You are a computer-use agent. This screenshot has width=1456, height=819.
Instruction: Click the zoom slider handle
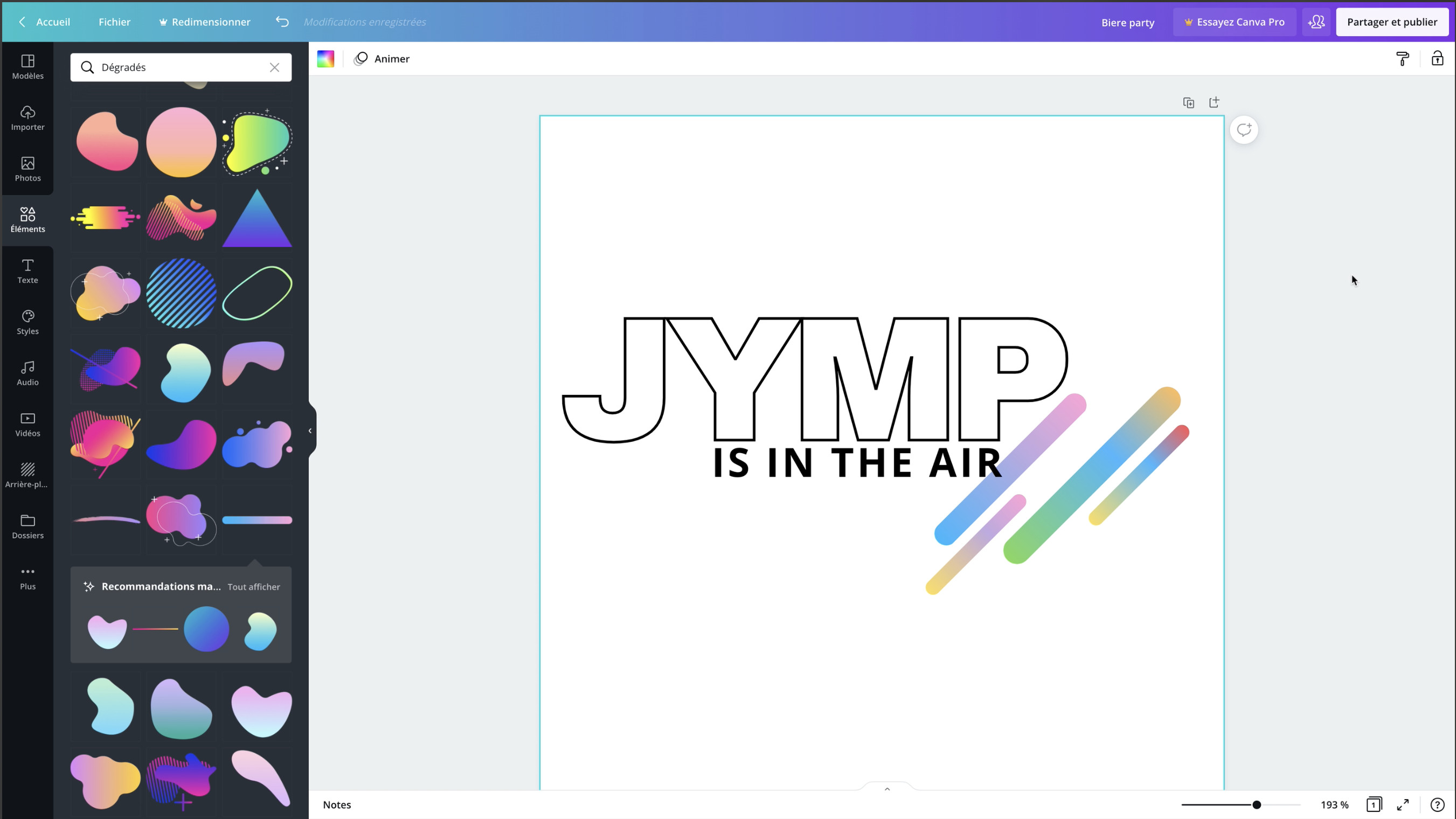1256,804
